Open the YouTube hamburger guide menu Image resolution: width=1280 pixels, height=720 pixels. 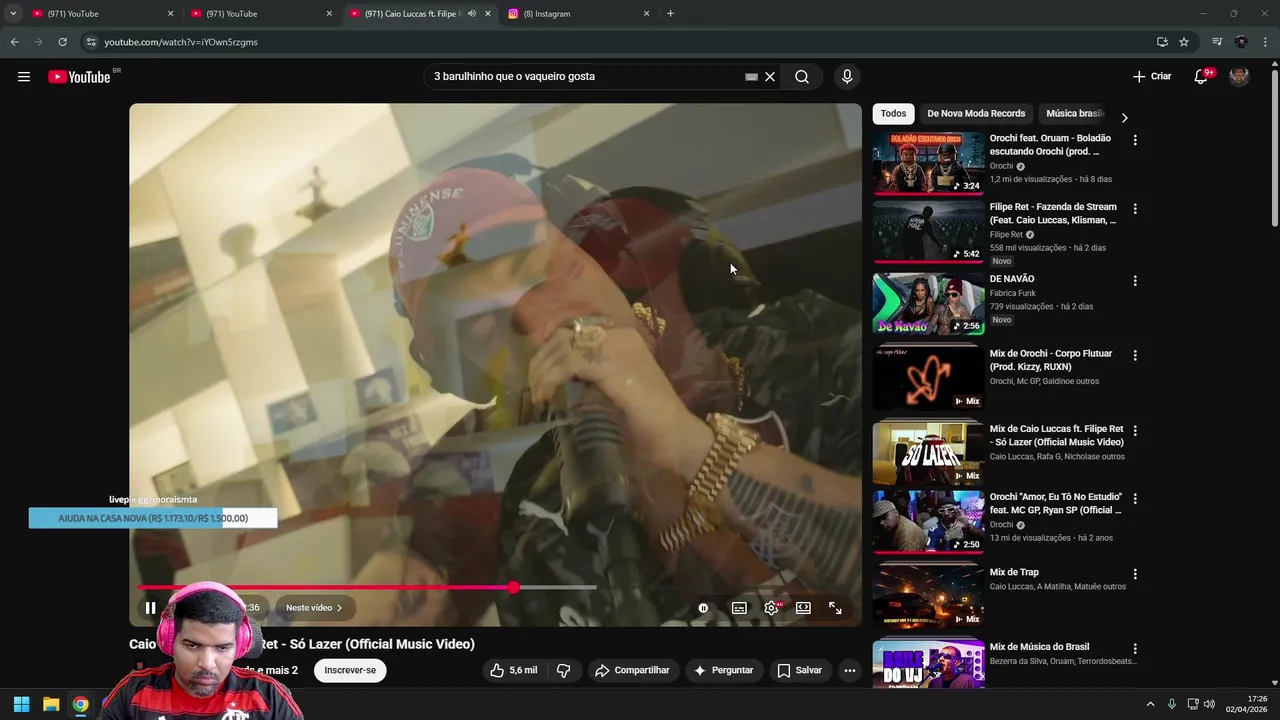[24, 77]
